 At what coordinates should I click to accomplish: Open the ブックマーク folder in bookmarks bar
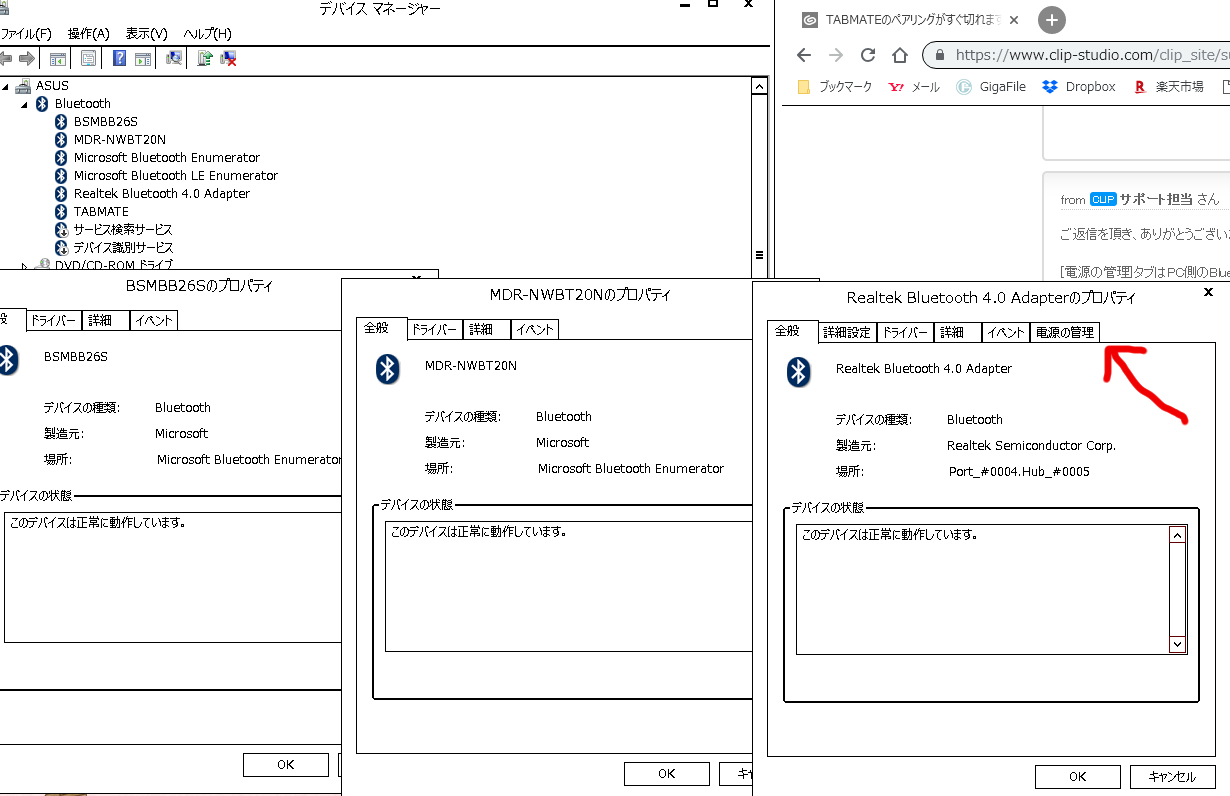pos(835,87)
